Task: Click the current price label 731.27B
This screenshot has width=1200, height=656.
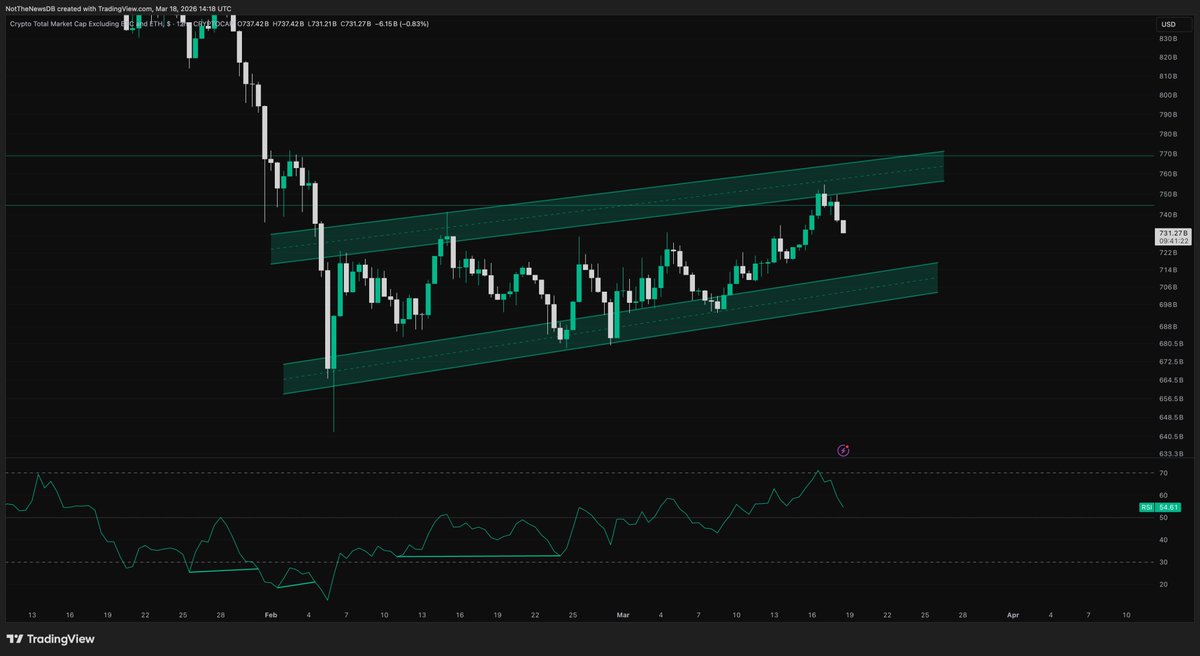Action: [x=1171, y=232]
